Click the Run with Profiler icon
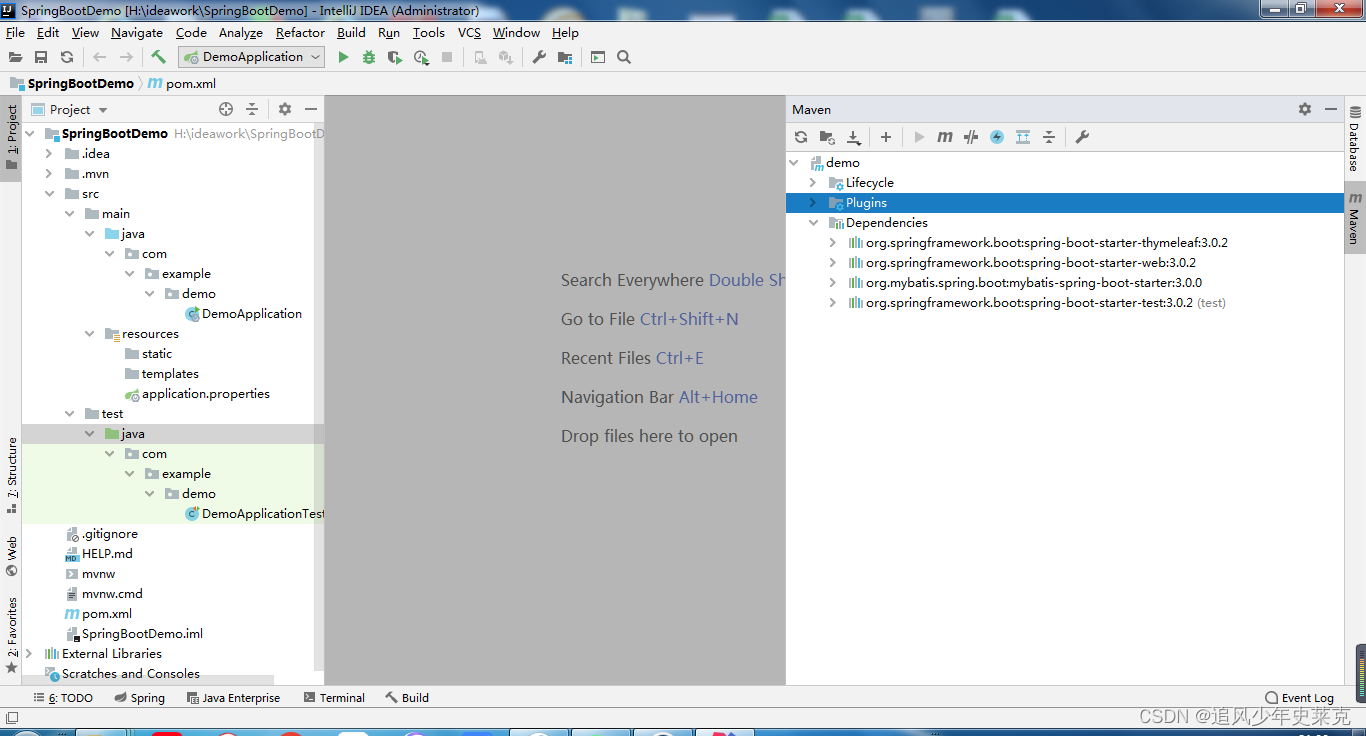The image size is (1366, 736). point(421,57)
